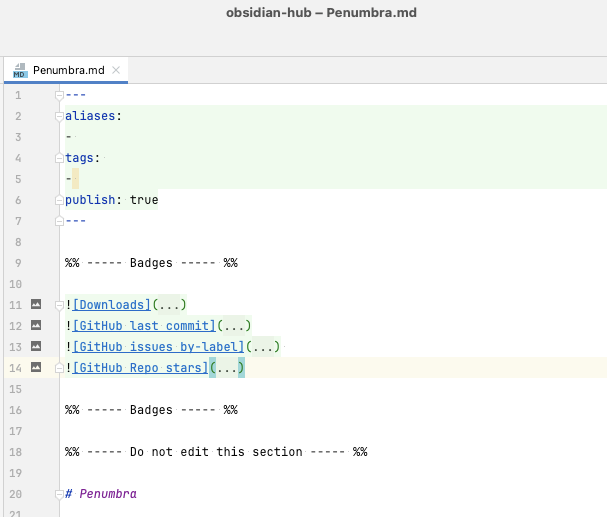The height and width of the screenshot is (517, 607).
Task: Click image preview gutter icon on line 13
Action: (x=36, y=346)
